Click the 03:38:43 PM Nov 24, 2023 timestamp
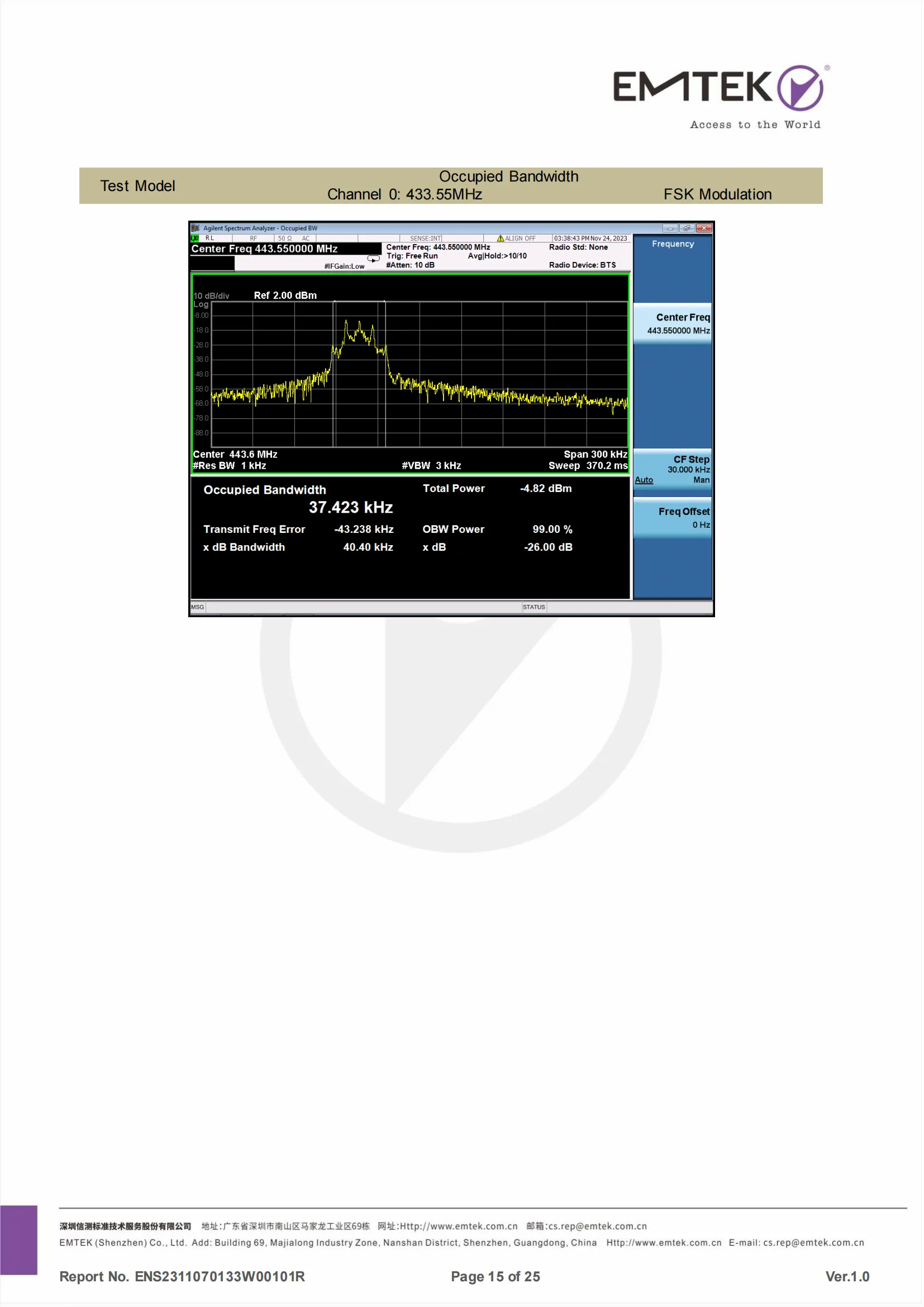The height and width of the screenshot is (1307, 924). 591,238
